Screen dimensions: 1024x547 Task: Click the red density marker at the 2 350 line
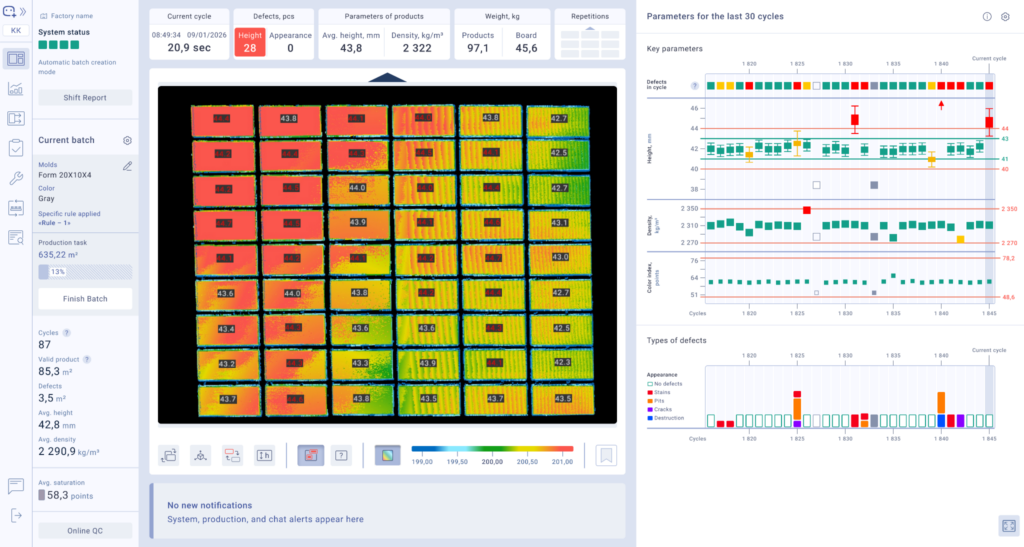807,210
